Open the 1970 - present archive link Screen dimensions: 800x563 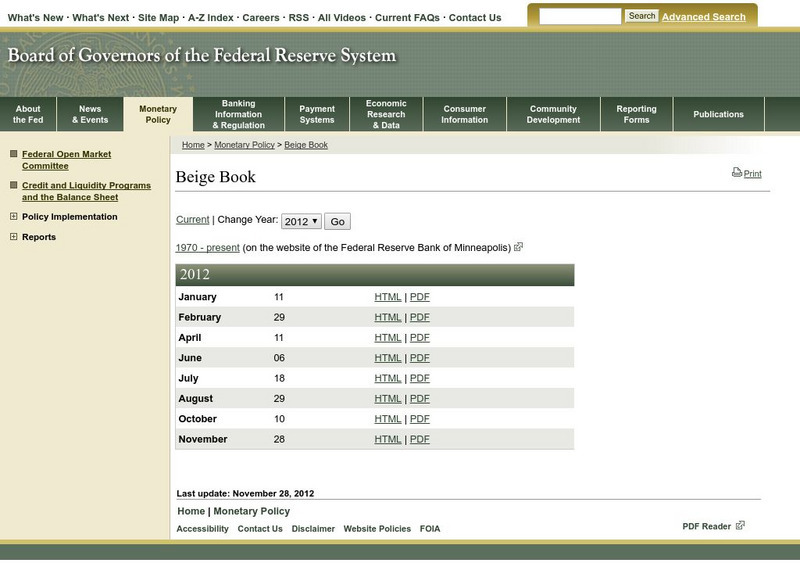pyautogui.click(x=207, y=248)
